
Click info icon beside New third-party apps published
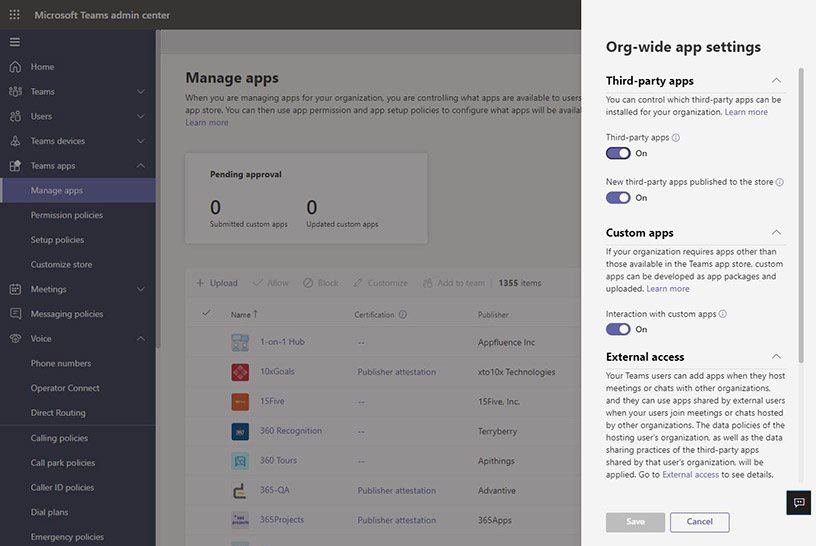780,182
